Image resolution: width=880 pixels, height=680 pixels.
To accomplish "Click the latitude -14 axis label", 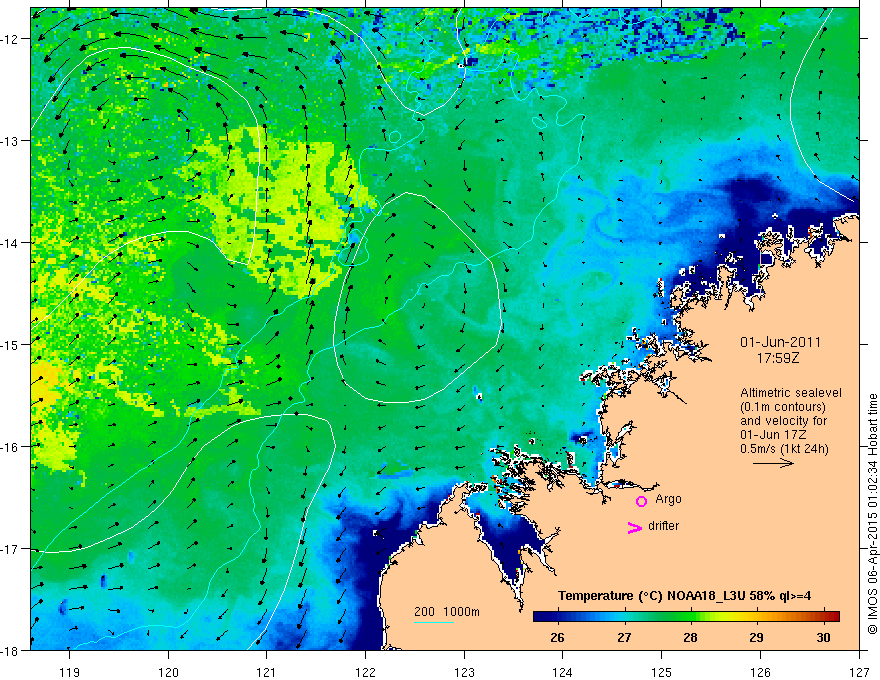I will coord(10,243).
